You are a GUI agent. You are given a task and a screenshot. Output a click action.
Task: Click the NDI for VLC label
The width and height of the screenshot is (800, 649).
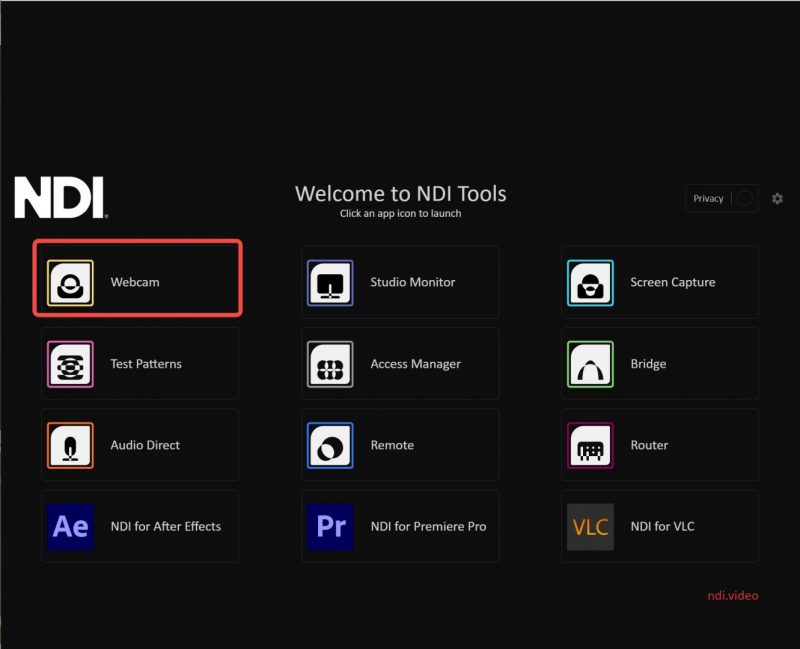(x=662, y=526)
